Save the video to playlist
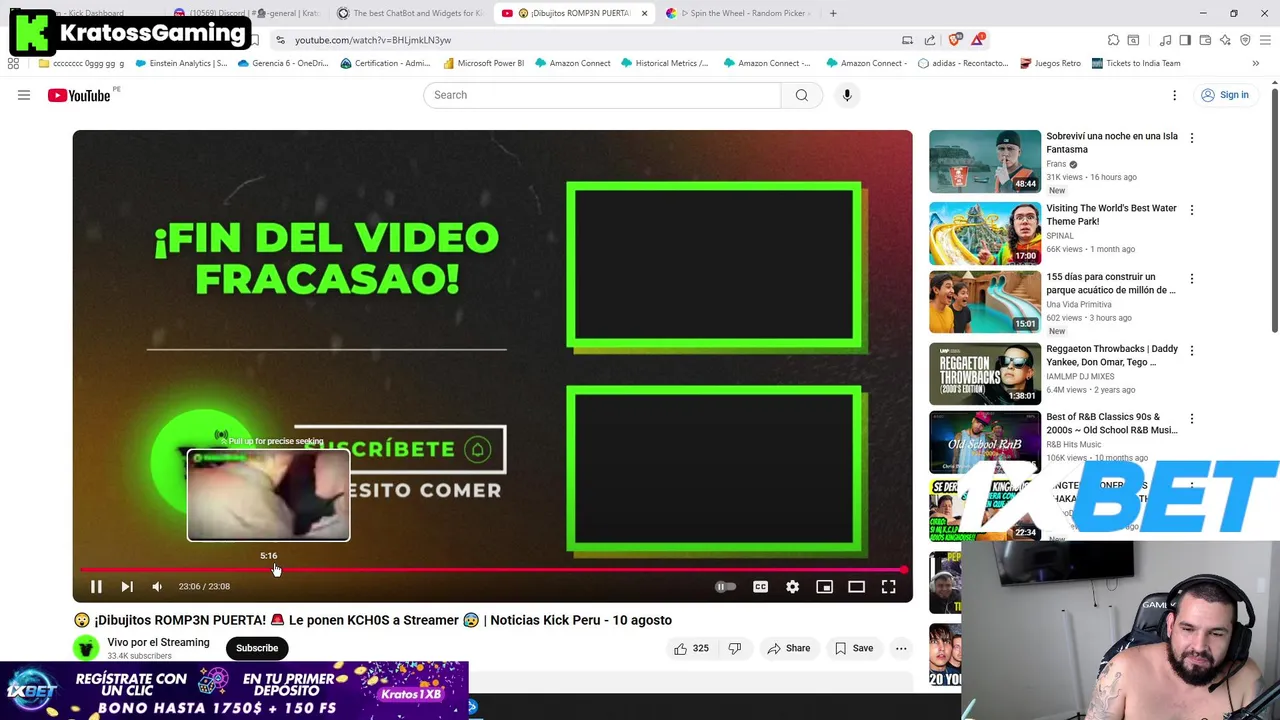This screenshot has height=720, width=1280. click(854, 648)
